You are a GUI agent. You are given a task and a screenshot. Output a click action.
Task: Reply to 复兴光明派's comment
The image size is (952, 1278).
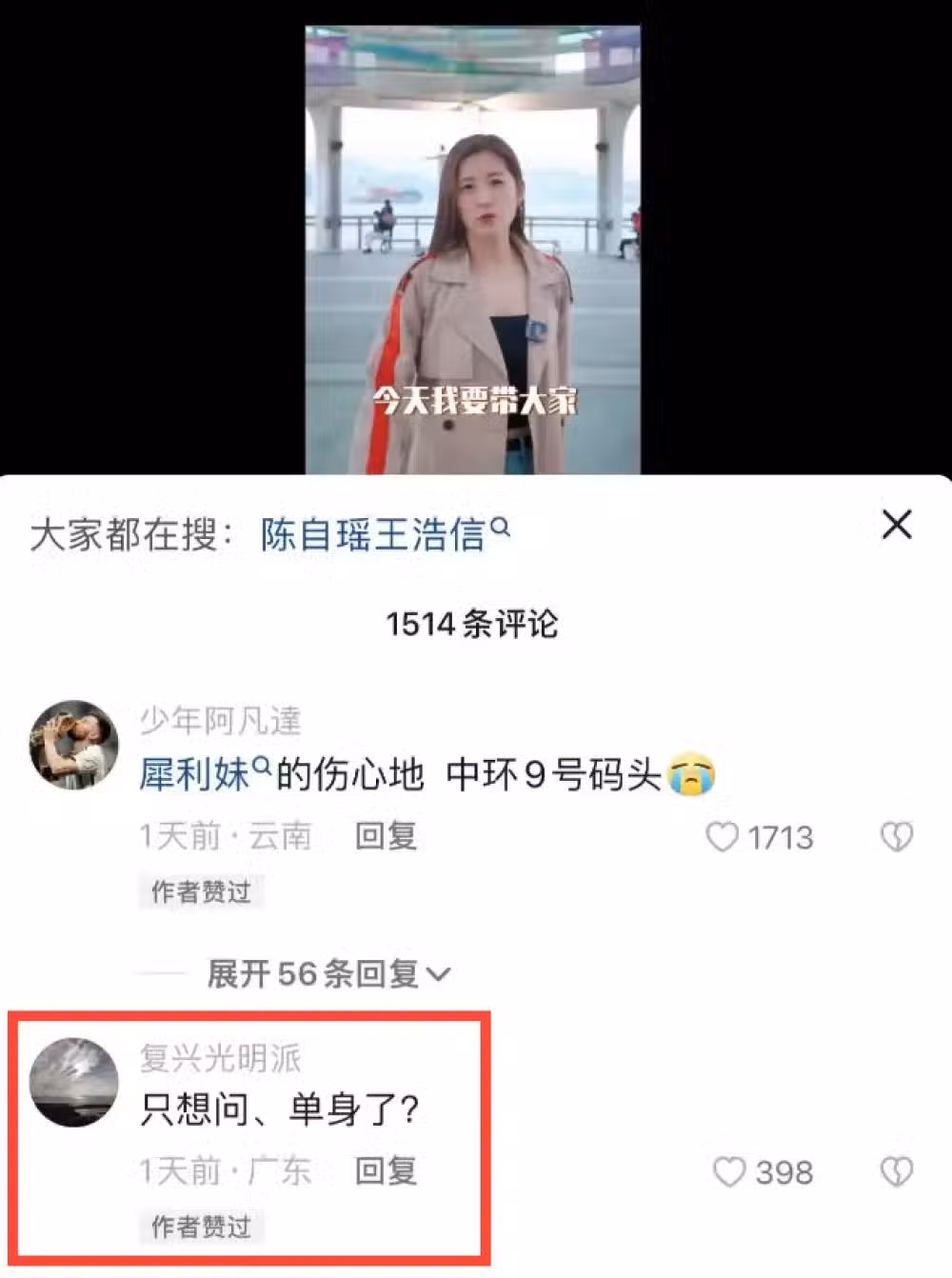[386, 1172]
